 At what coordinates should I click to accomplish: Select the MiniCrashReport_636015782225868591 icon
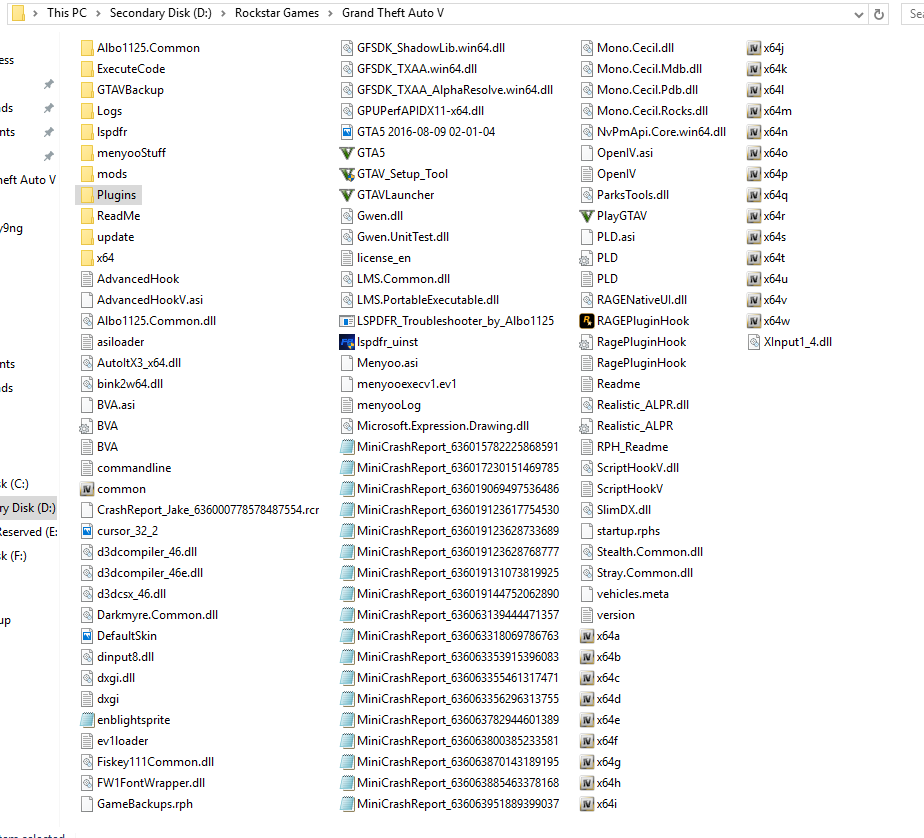click(x=347, y=447)
